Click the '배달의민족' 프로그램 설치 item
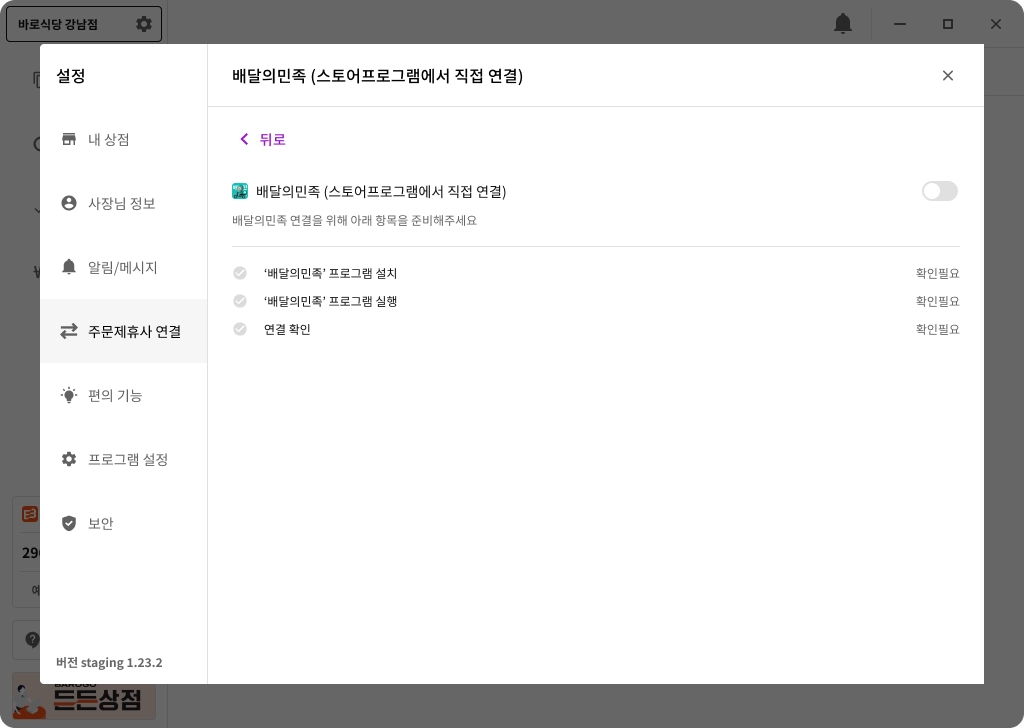Image resolution: width=1024 pixels, height=728 pixels. [330, 273]
